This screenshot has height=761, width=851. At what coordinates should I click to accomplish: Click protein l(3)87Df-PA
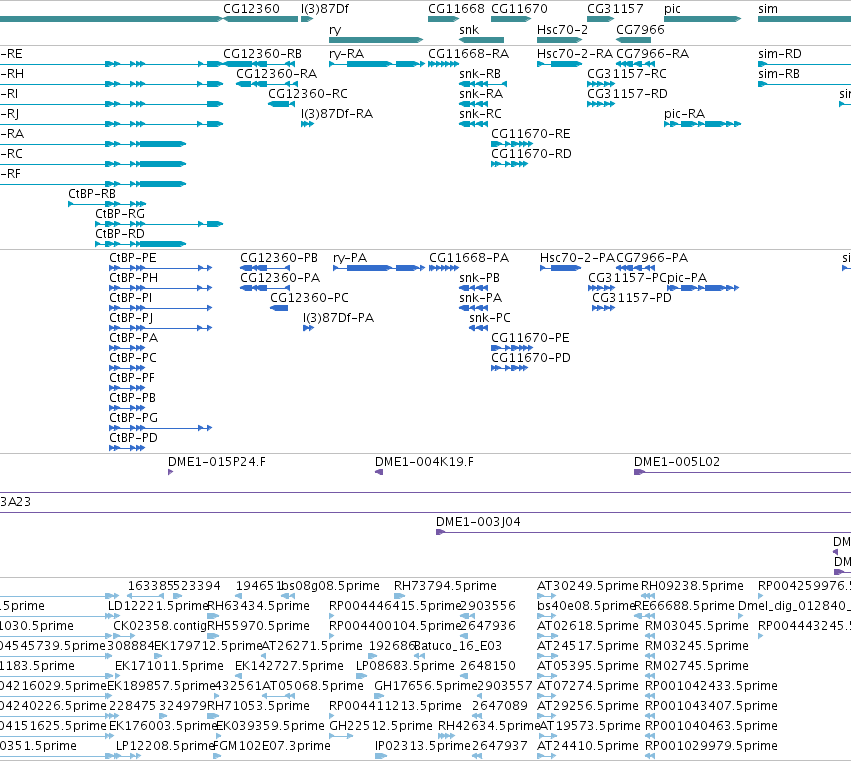[x=339, y=318]
